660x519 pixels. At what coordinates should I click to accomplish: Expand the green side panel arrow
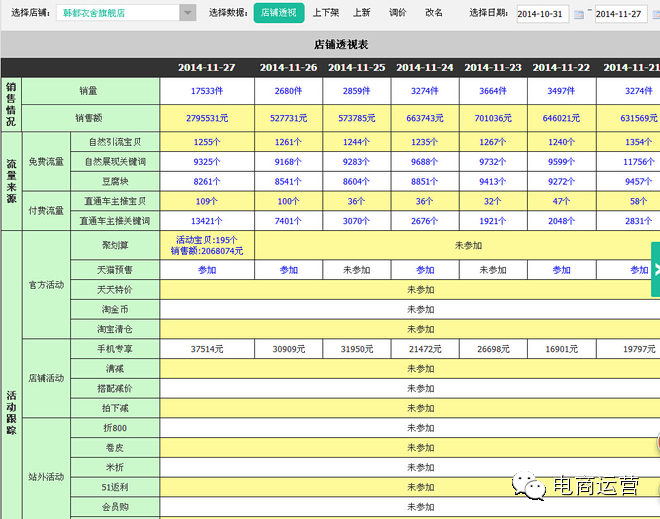(656, 269)
